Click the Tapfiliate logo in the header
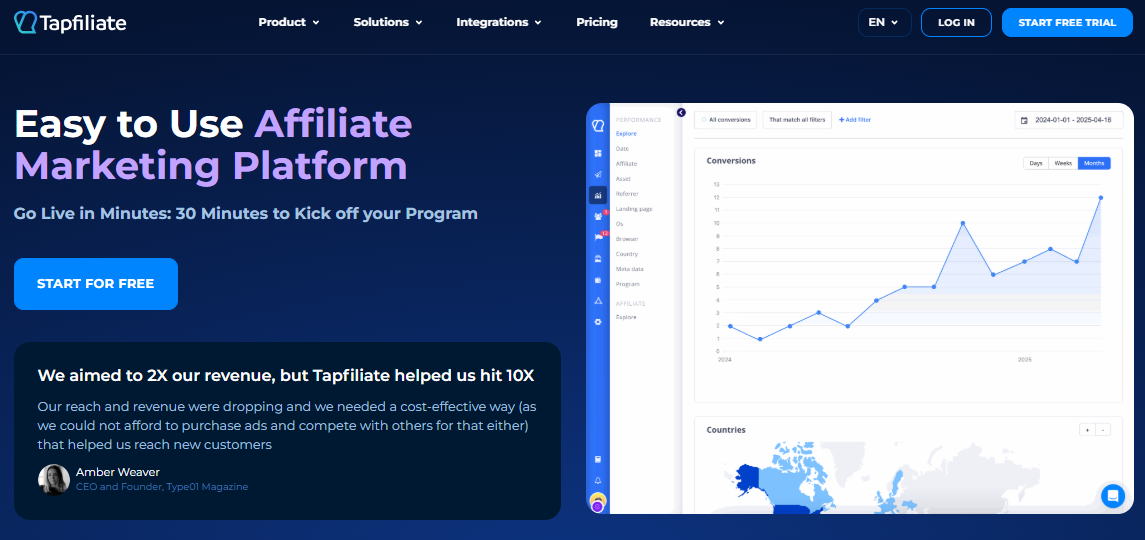The height and width of the screenshot is (540, 1145). coord(70,23)
